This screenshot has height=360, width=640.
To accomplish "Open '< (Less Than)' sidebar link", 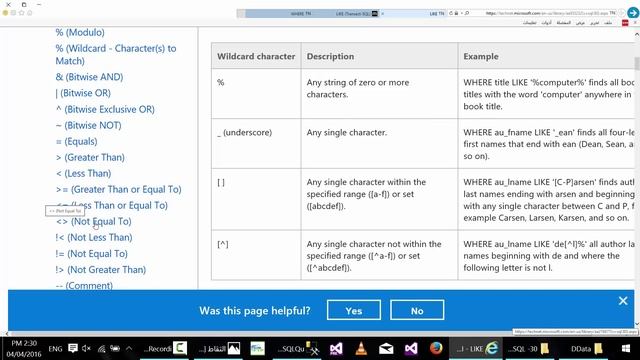I will click(x=84, y=173).
